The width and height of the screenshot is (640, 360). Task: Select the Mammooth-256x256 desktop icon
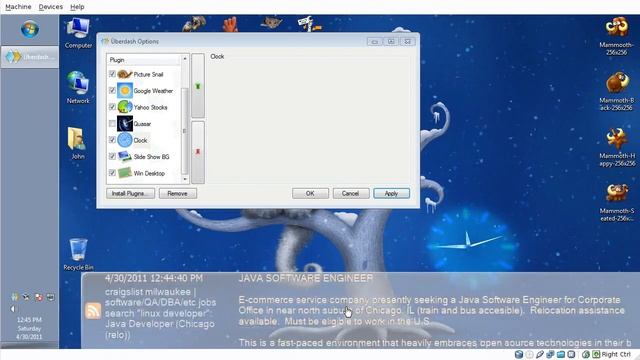click(x=616, y=36)
